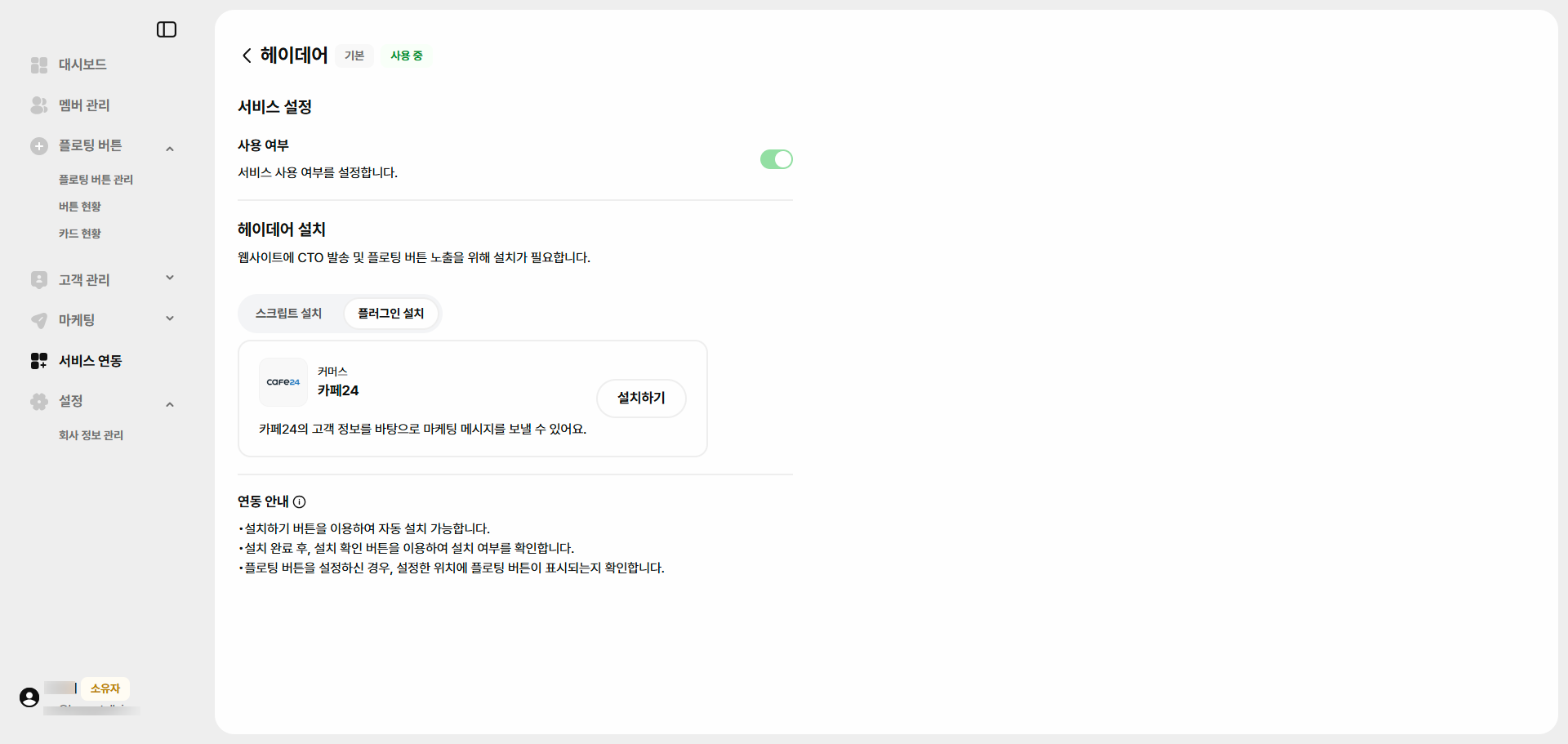The image size is (1568, 744).
Task: Collapse the 플로팅 버튼 submenu chevron
Action: 170,149
